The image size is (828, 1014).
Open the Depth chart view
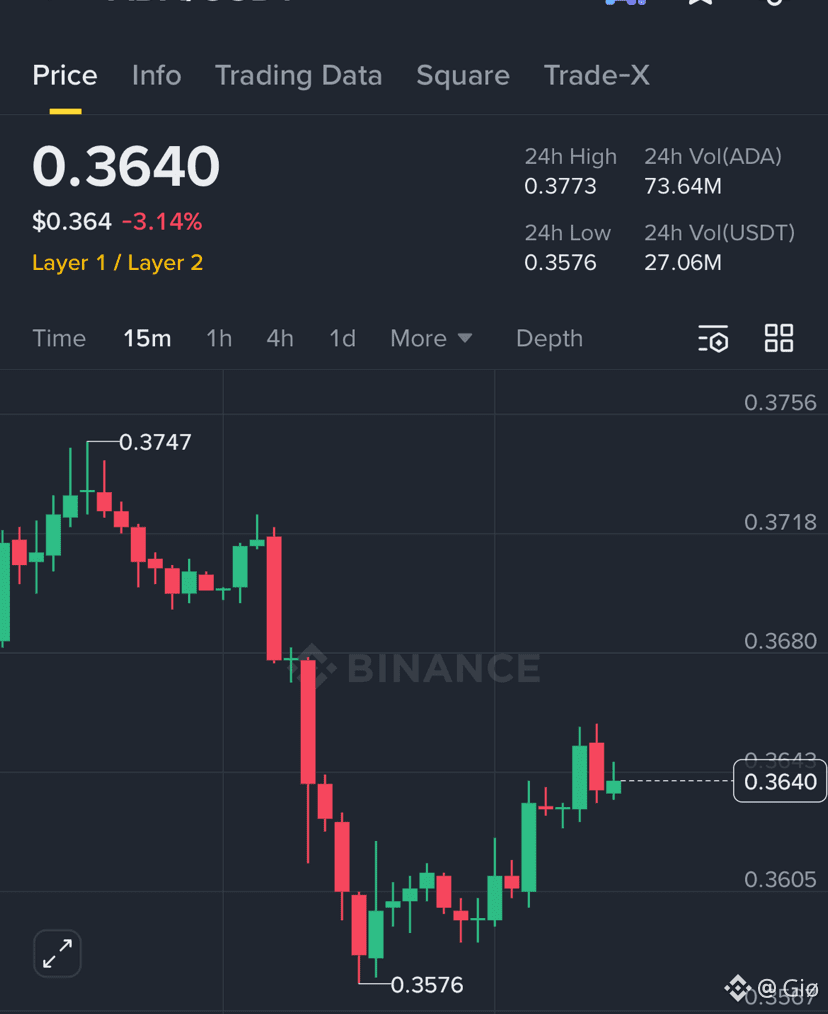pos(550,338)
